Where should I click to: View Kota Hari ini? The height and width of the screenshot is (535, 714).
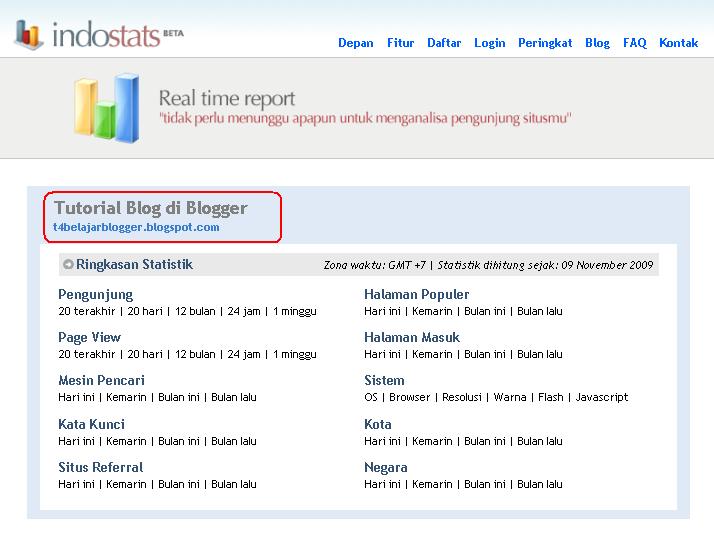tap(382, 441)
